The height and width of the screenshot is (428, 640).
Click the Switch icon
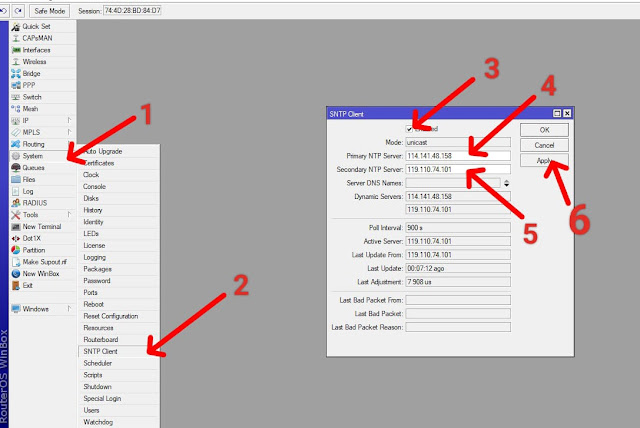(x=16, y=97)
